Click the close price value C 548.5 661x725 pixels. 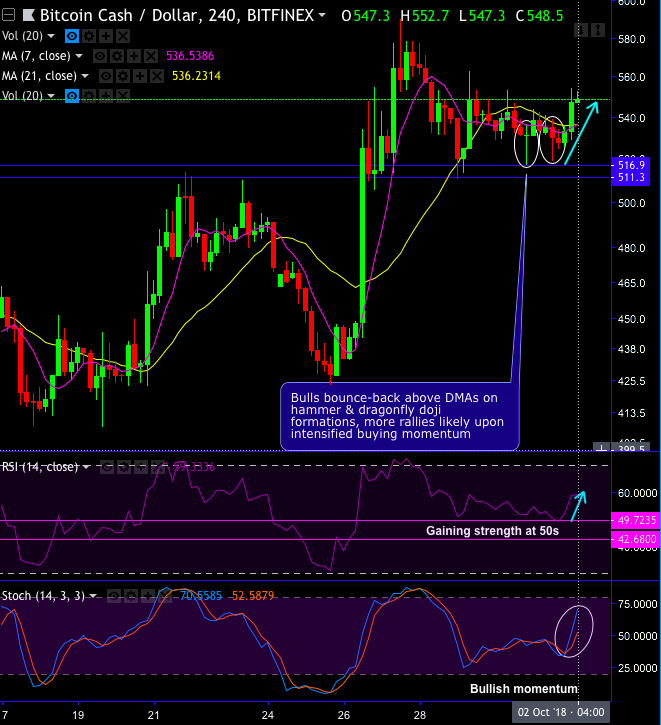point(539,16)
